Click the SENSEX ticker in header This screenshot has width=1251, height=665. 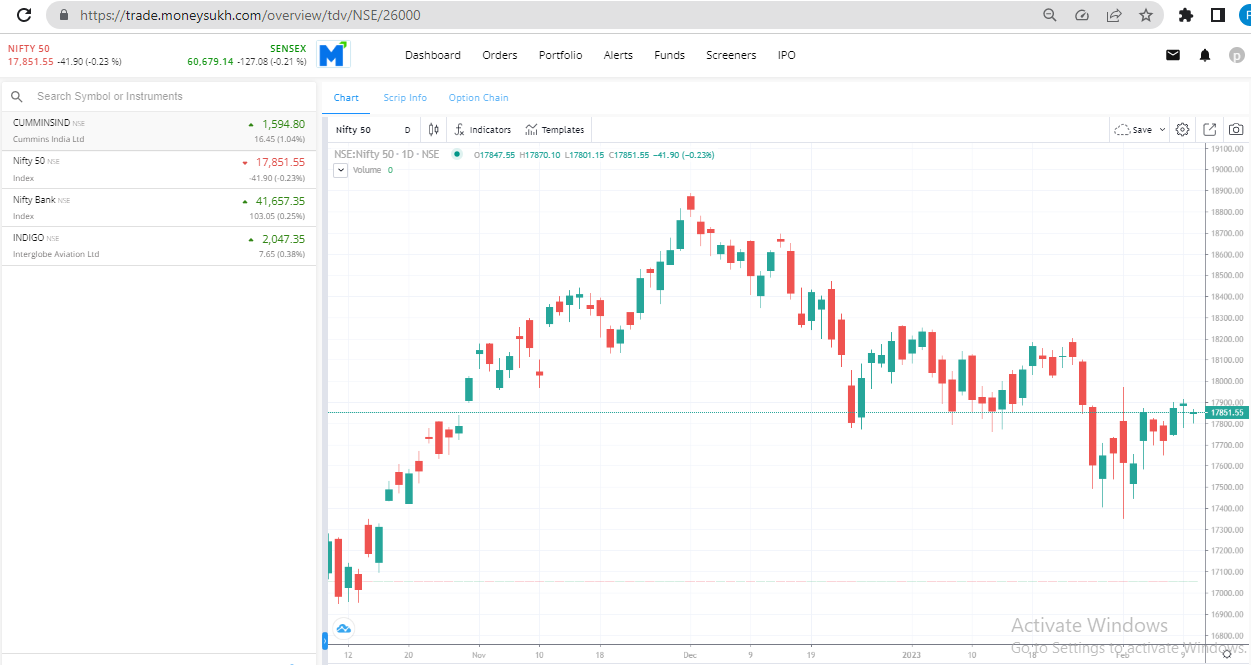coord(248,55)
